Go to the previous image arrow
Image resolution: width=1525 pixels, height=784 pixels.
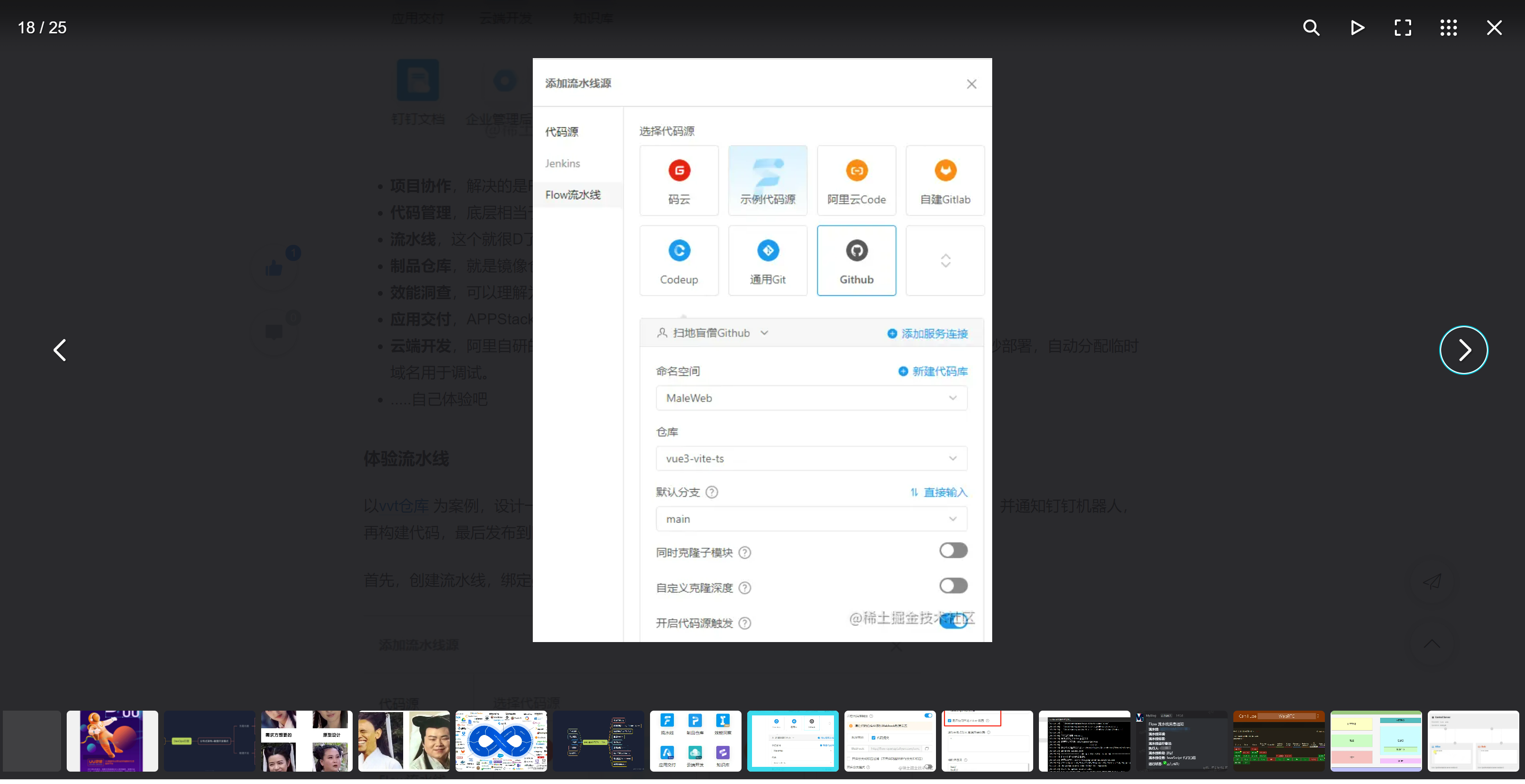coord(60,350)
